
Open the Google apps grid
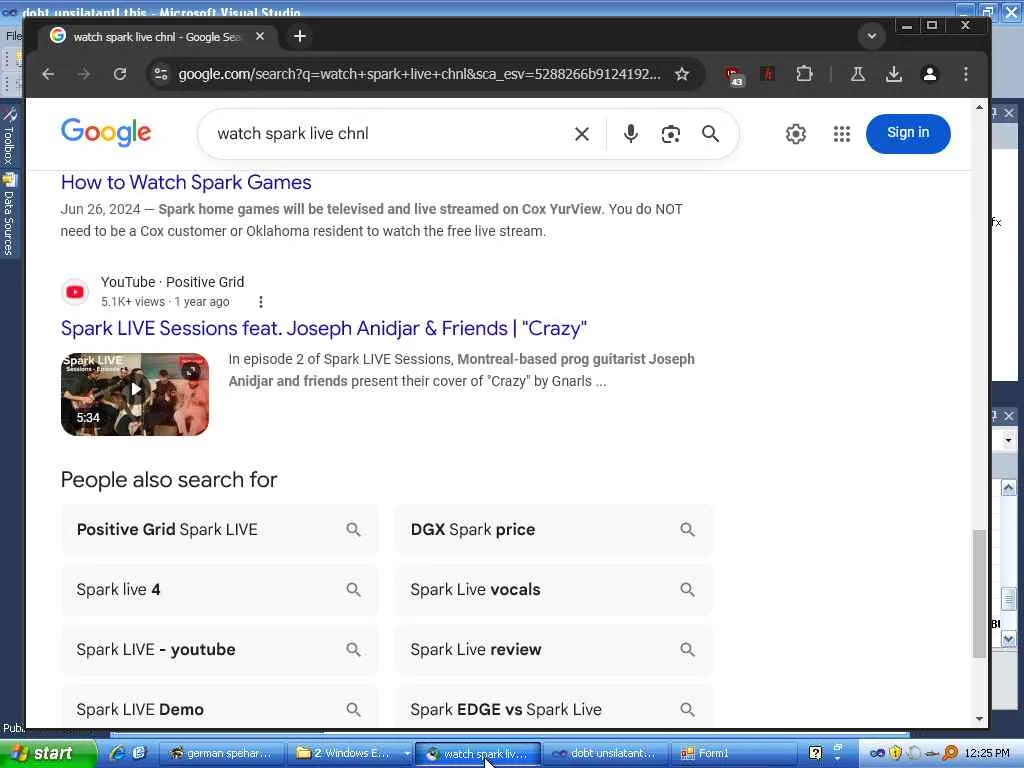[841, 134]
